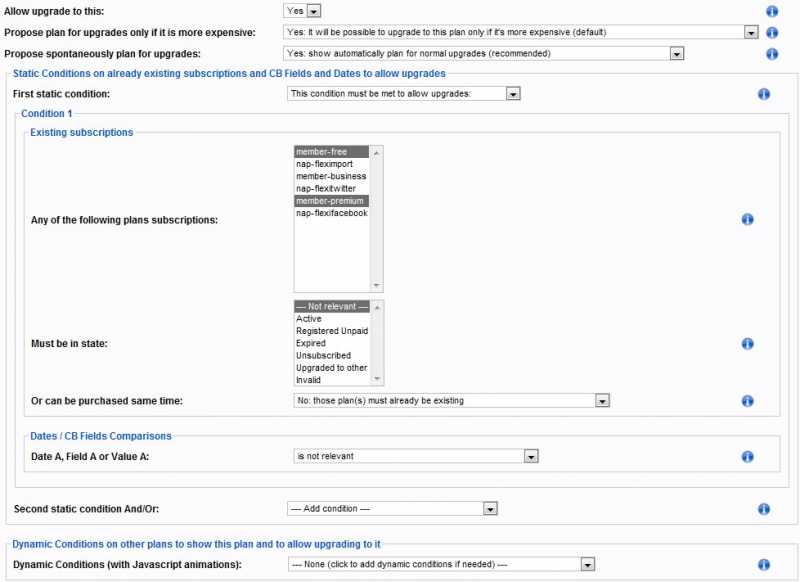Click info icon for Must be in state
The height and width of the screenshot is (582, 800).
tap(747, 344)
